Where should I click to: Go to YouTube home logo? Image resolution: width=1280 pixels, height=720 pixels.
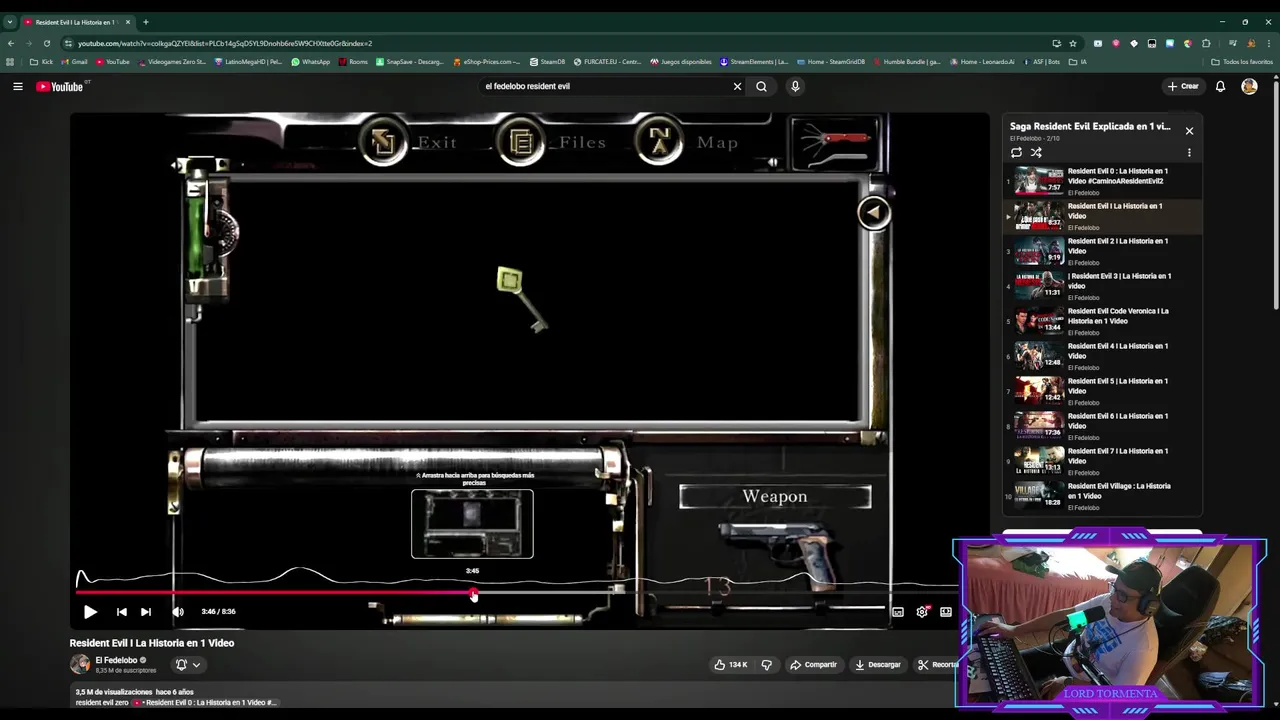click(60, 86)
